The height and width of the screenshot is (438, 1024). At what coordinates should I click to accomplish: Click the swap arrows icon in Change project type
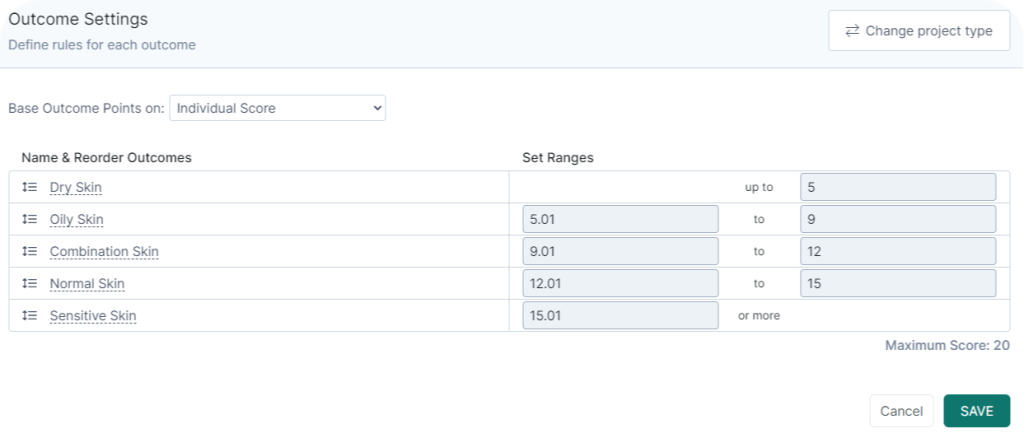pos(852,31)
